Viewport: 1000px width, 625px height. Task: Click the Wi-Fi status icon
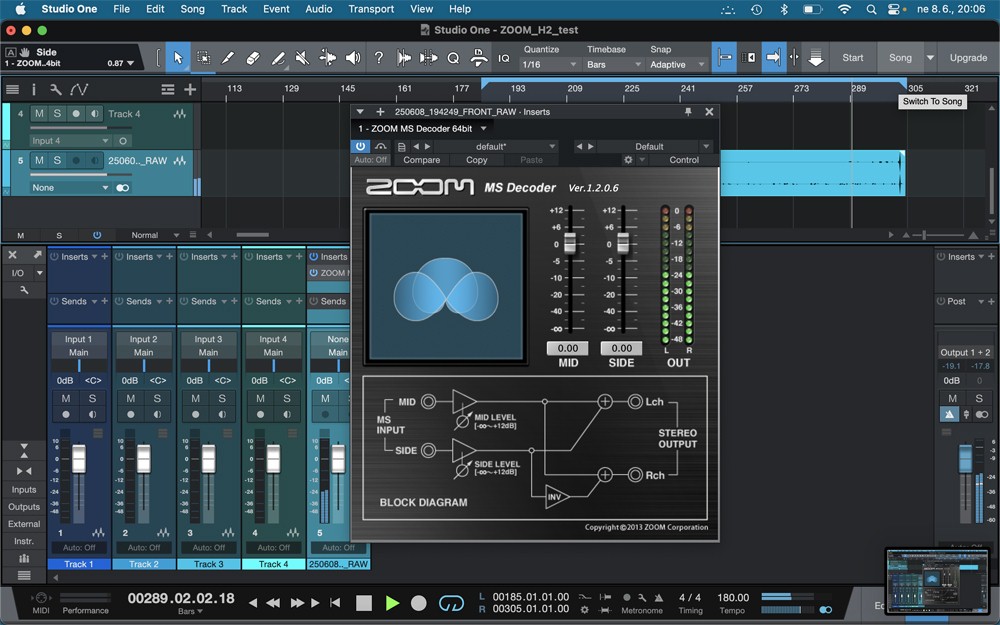(x=844, y=9)
